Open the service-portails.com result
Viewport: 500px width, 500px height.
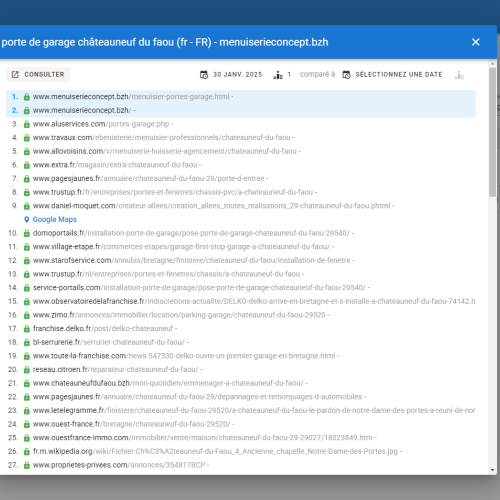199,288
